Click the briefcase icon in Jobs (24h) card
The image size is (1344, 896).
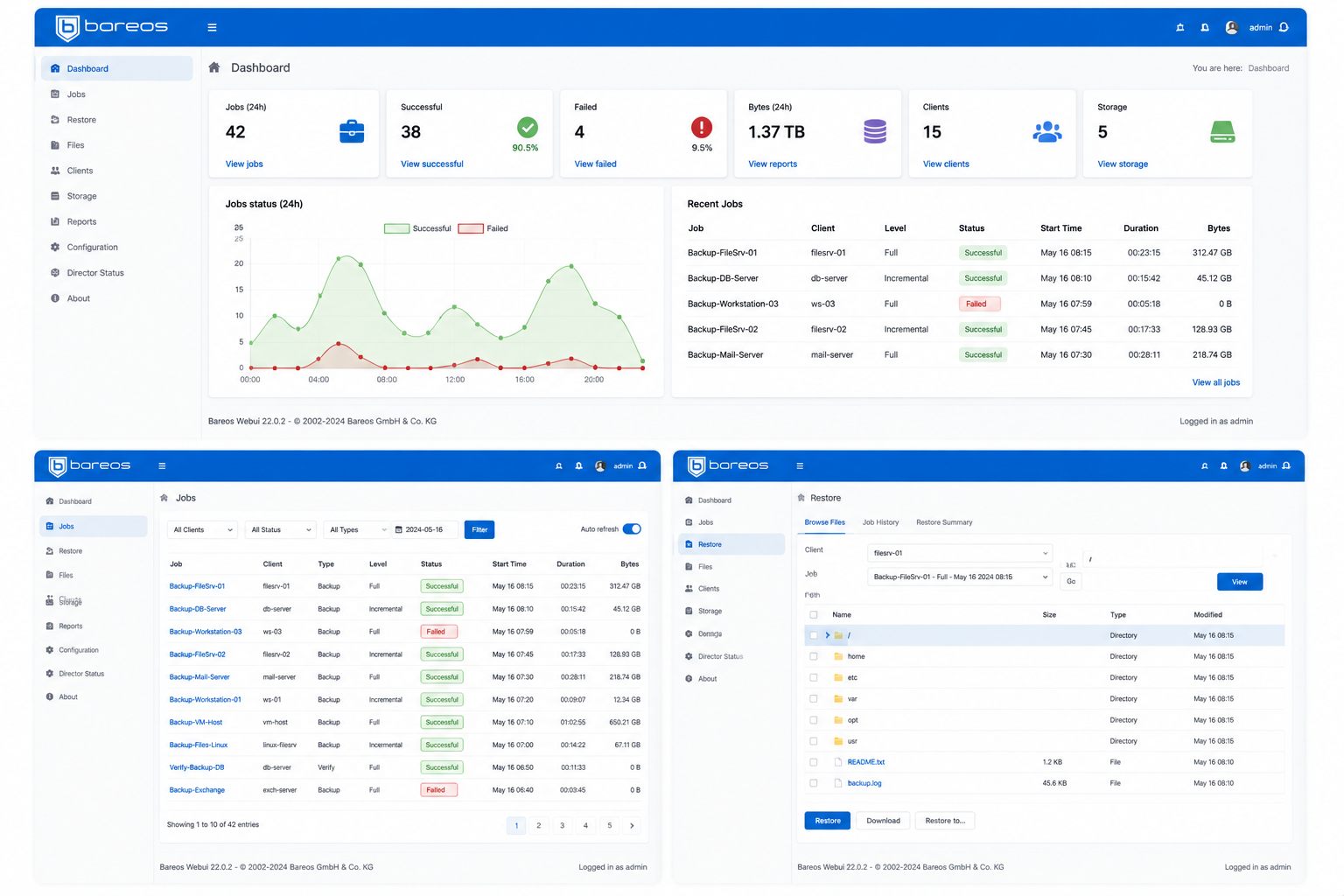(352, 131)
